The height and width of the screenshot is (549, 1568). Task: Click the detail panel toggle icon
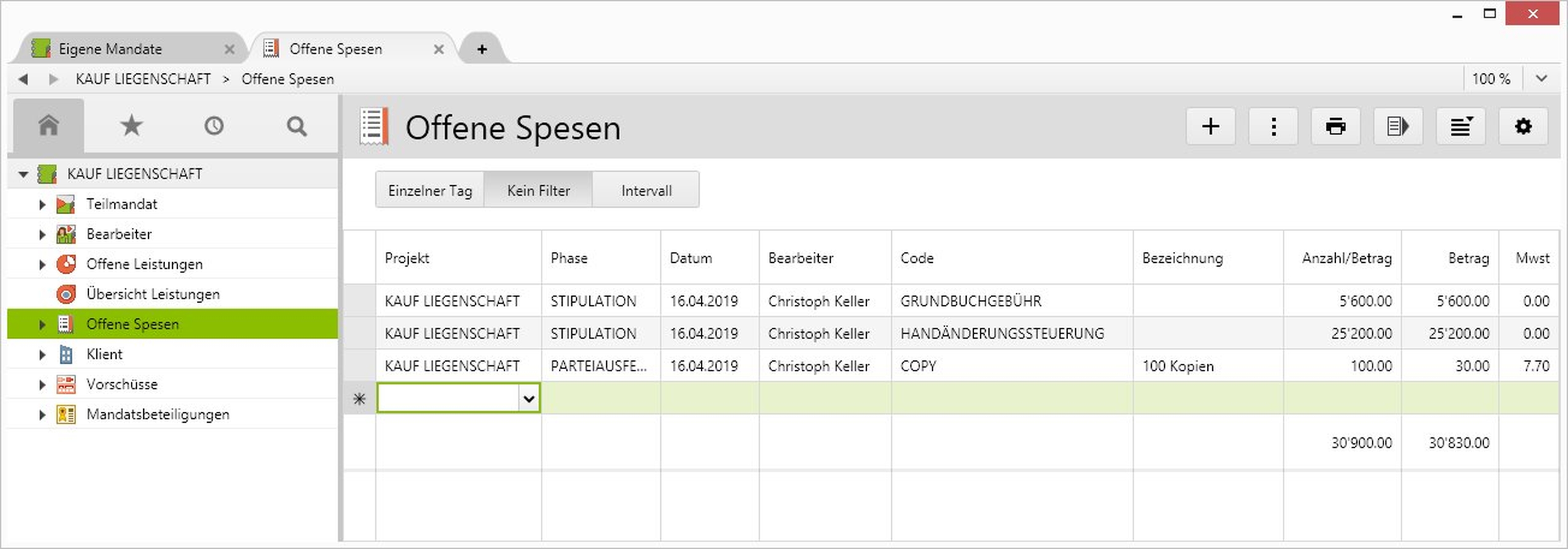[x=1398, y=126]
